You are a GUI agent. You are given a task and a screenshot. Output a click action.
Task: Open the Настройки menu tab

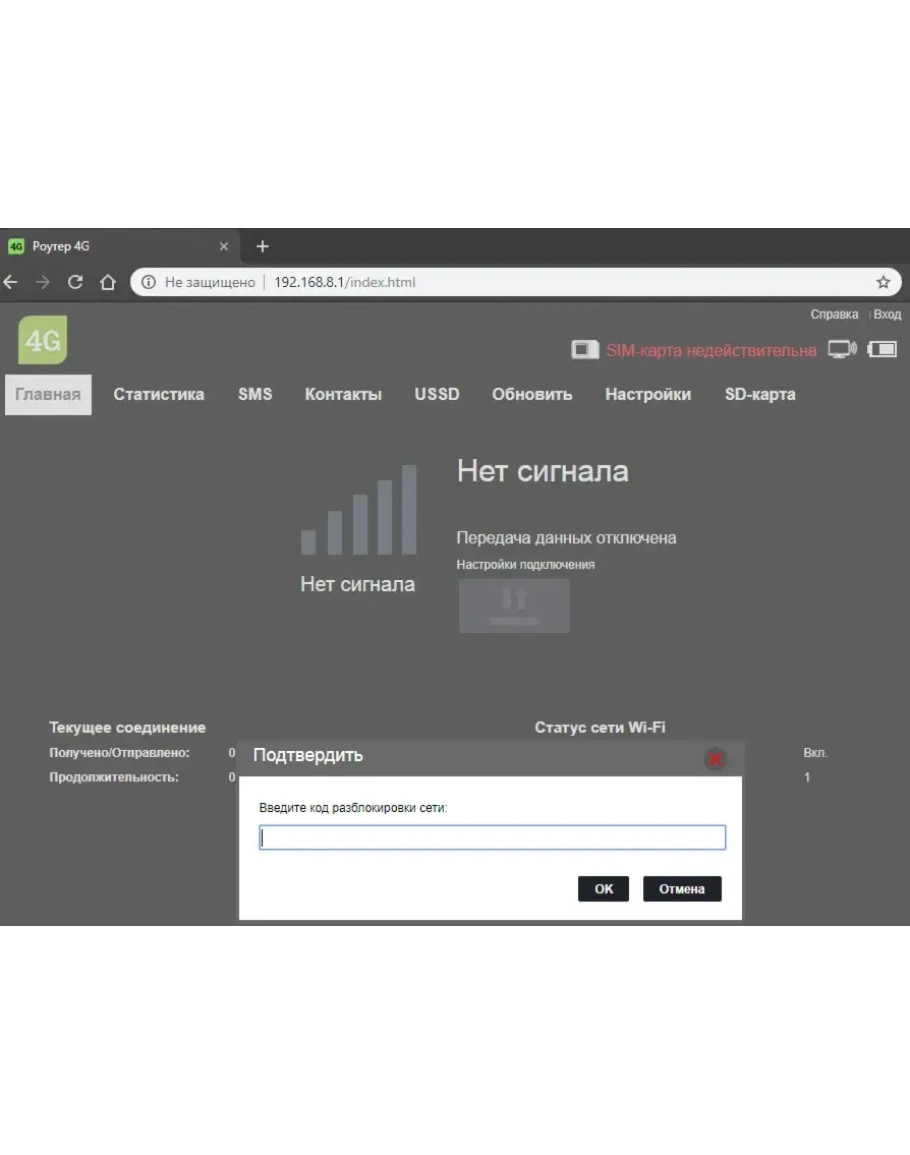coord(648,394)
